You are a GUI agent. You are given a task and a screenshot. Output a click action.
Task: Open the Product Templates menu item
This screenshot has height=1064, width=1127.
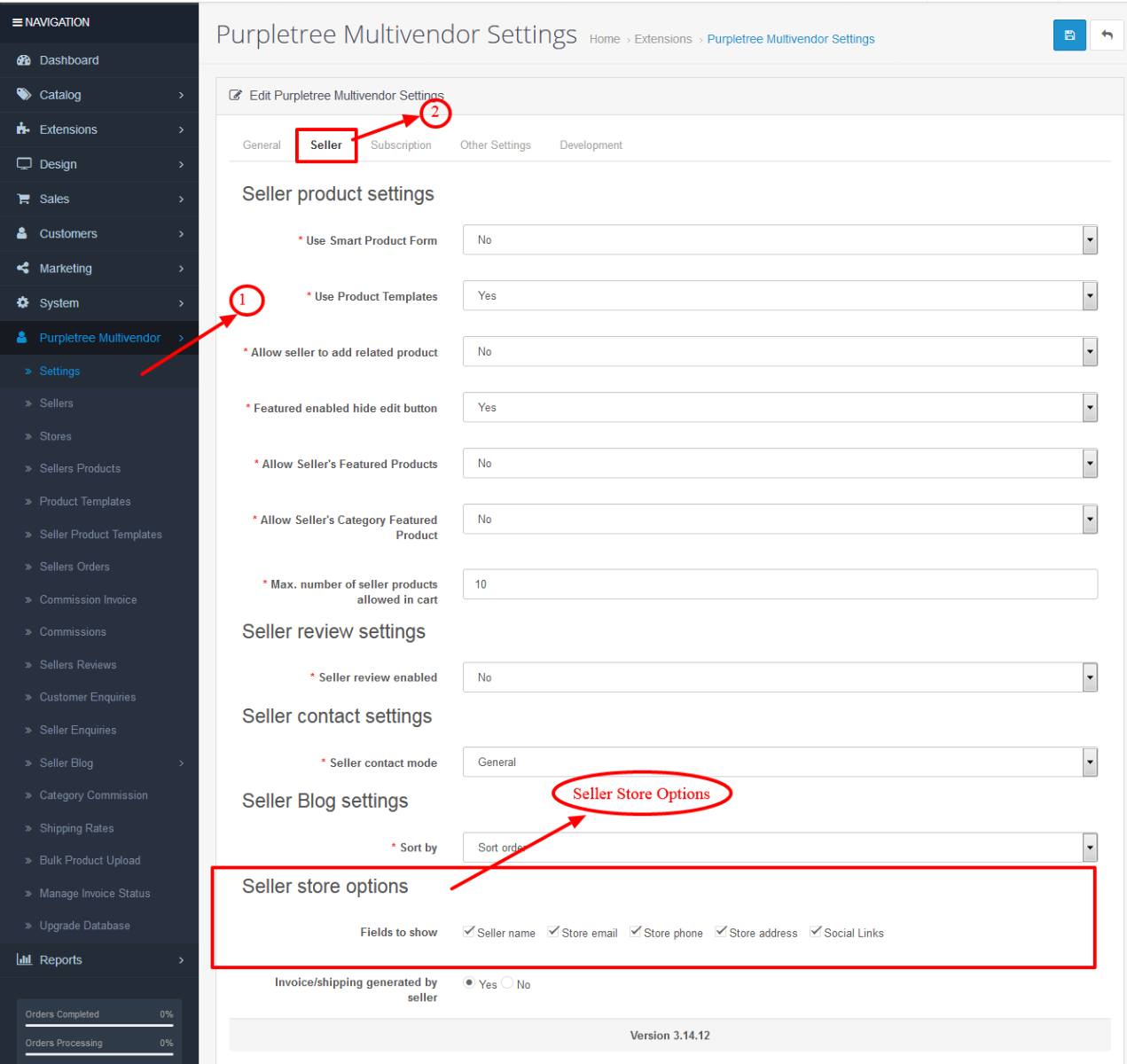click(x=85, y=501)
